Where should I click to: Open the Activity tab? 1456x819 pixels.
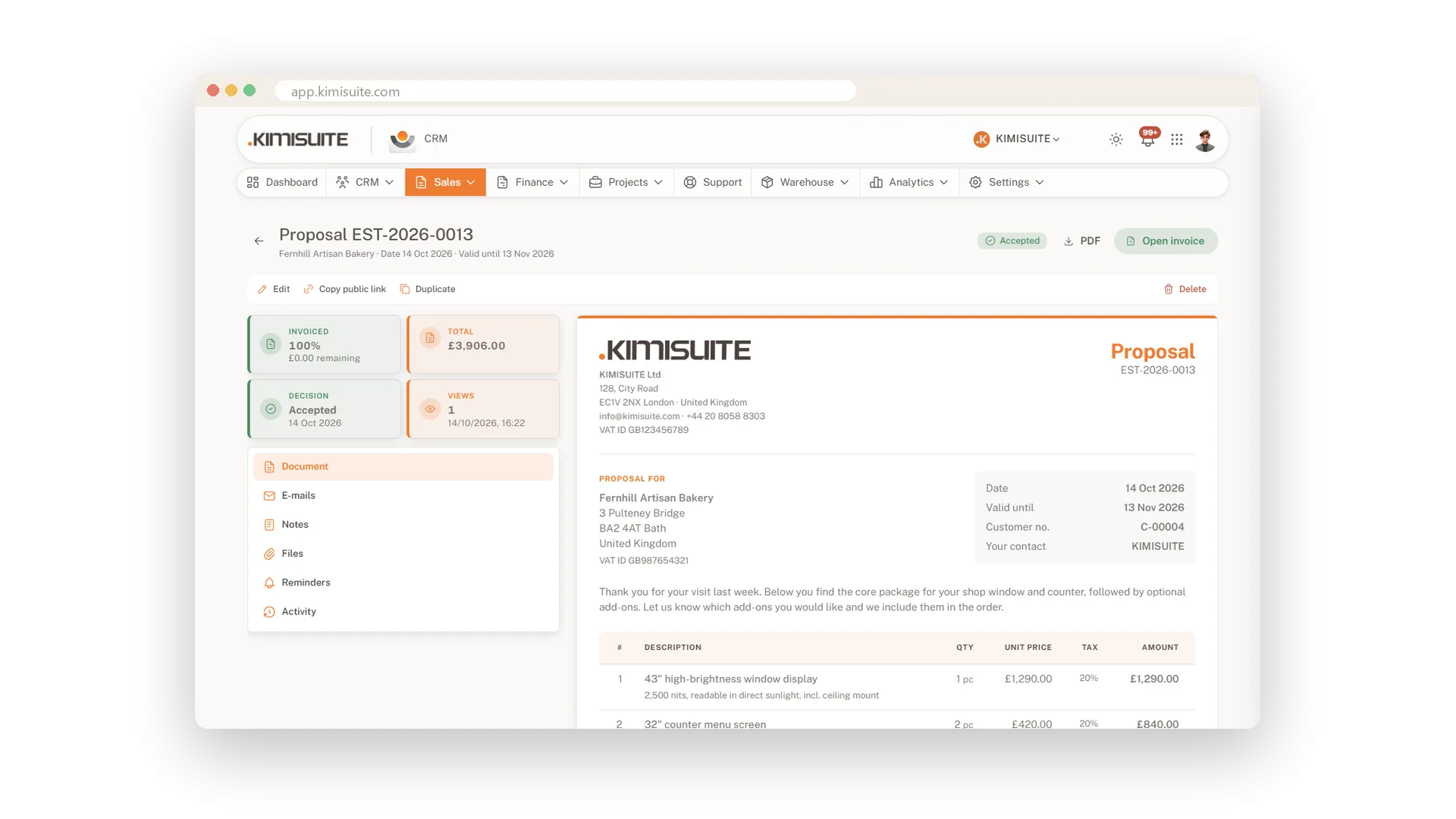pyautogui.click(x=403, y=612)
